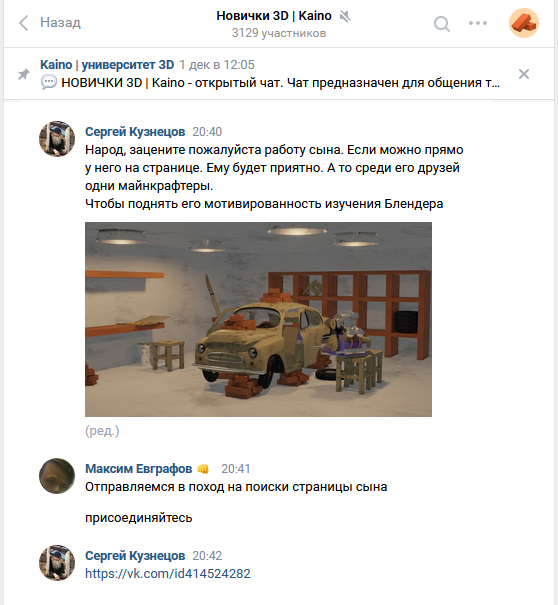The height and width of the screenshot is (605, 558).
Task: Follow the vk.com/id414524282 link
Action: coord(168,573)
